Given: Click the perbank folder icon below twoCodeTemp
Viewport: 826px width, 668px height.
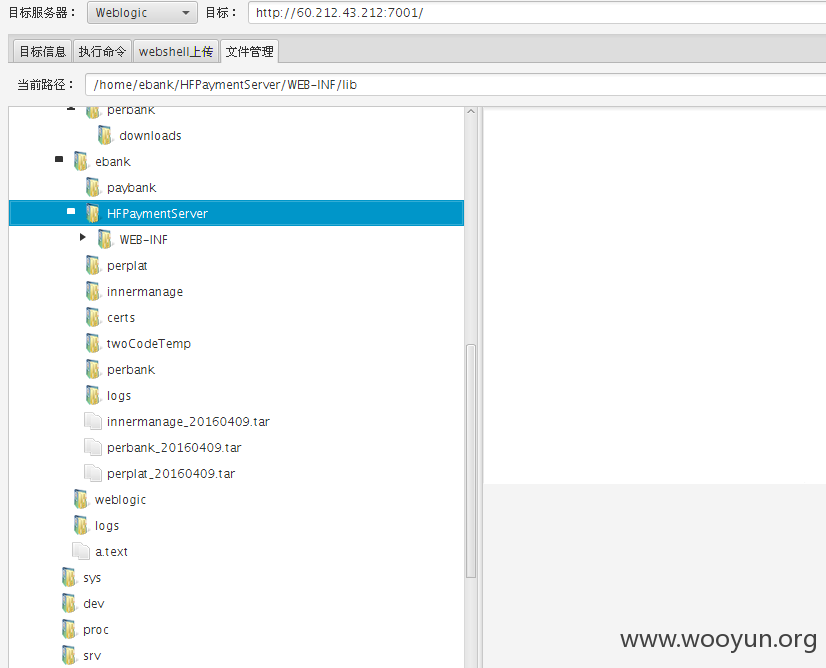Looking at the screenshot, I should coord(93,369).
